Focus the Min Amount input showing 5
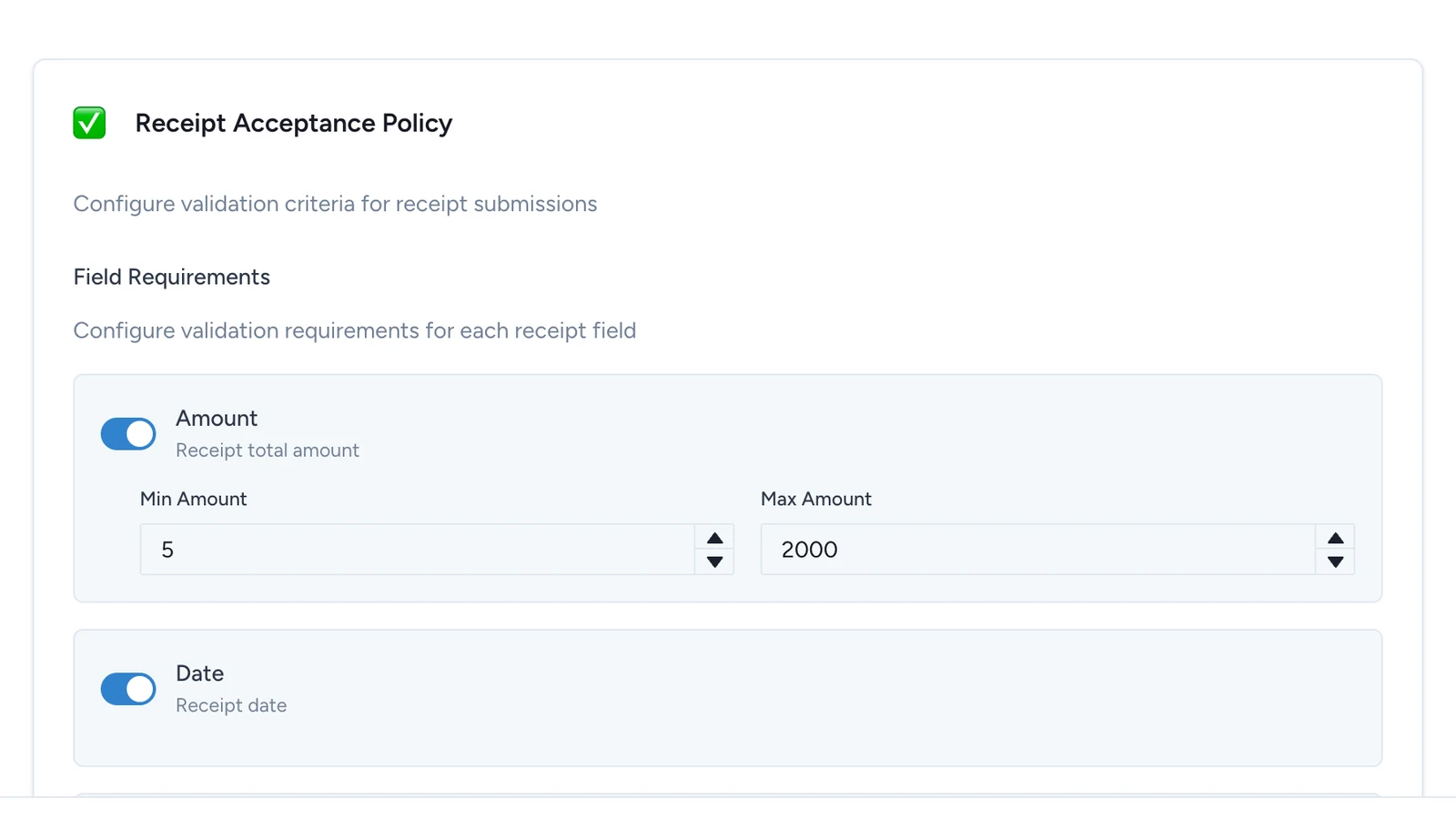Screen dimensions: 1456x819 [x=417, y=550]
